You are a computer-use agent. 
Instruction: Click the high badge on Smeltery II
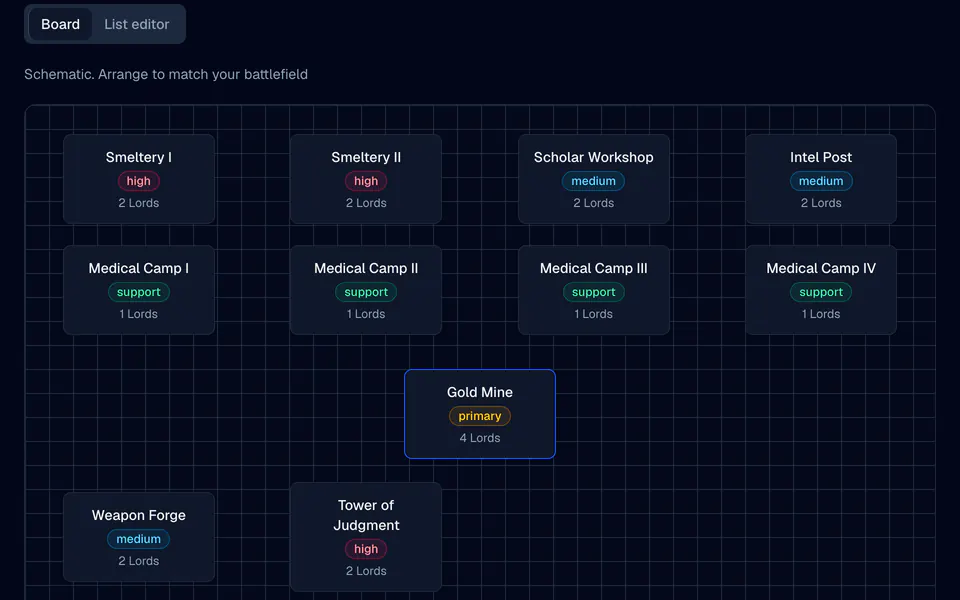pos(366,181)
